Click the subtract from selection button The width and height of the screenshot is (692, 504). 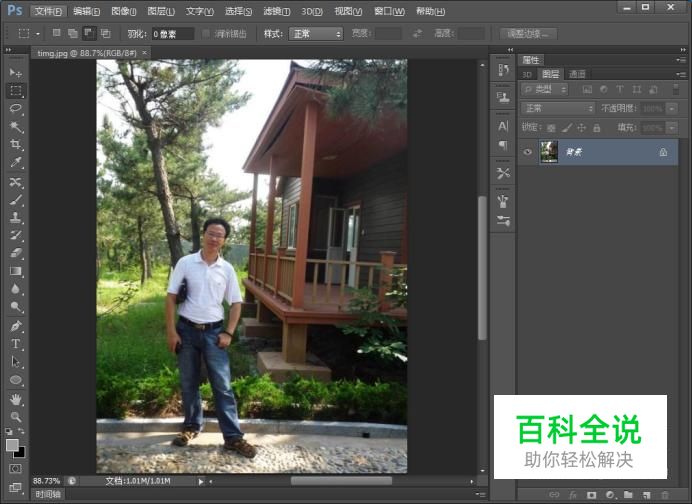pyautogui.click(x=89, y=33)
